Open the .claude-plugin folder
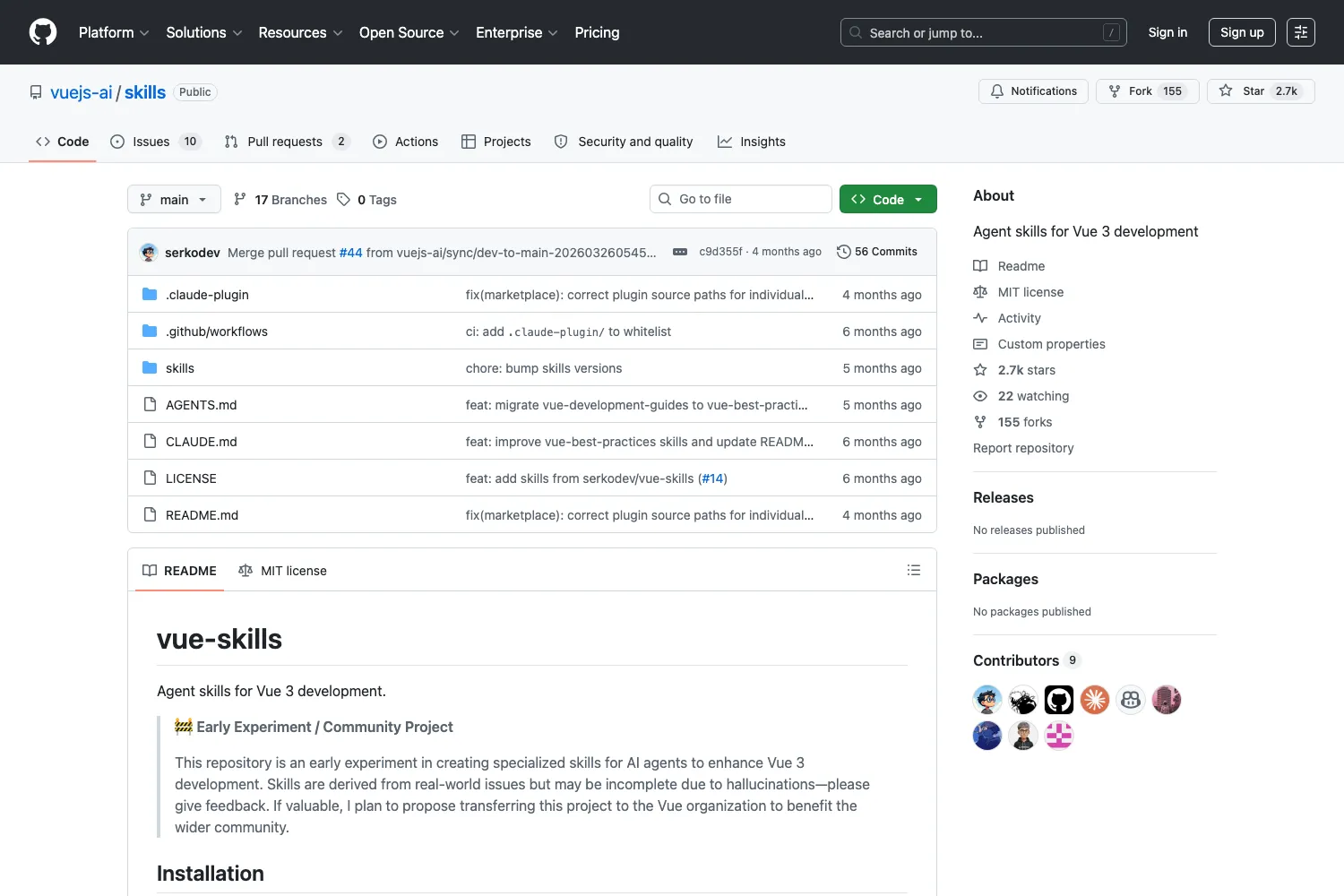1344x896 pixels. click(207, 295)
